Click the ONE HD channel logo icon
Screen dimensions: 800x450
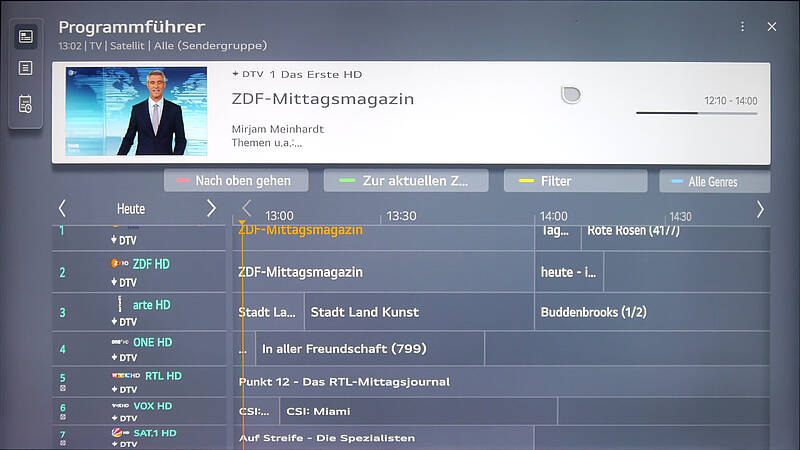tap(120, 342)
